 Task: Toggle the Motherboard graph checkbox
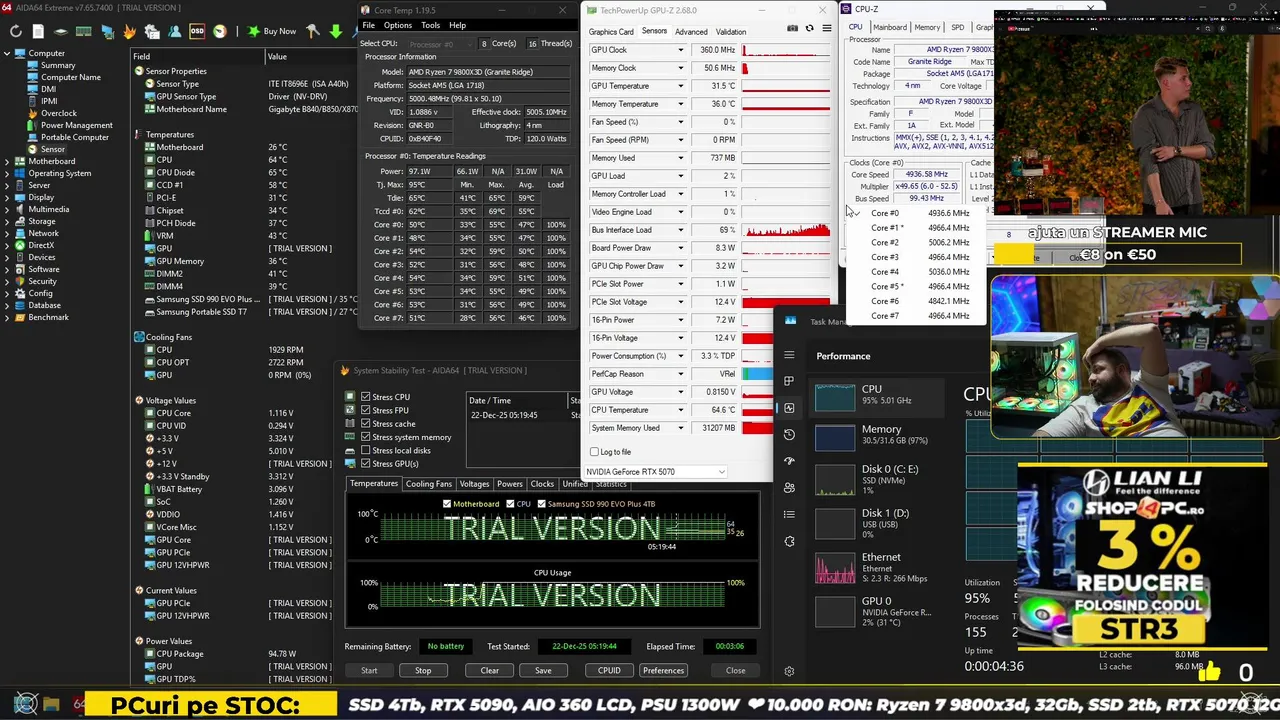(447, 503)
